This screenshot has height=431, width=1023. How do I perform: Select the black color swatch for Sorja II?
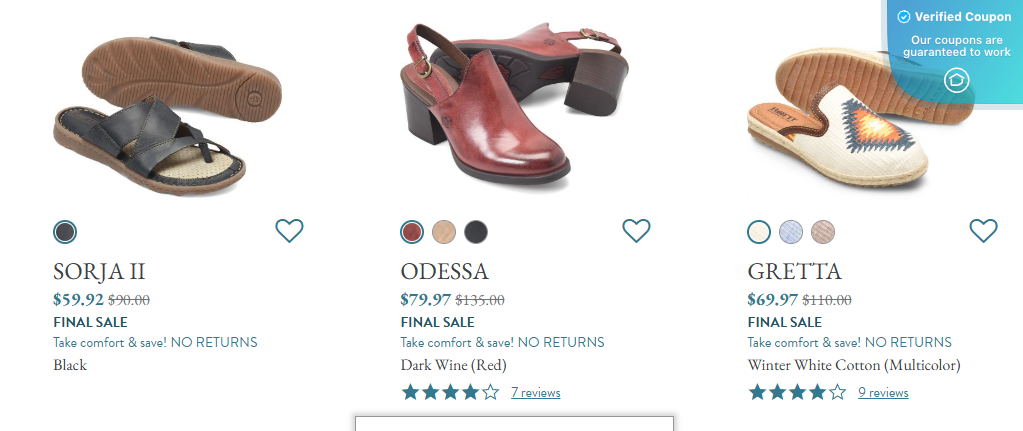coord(65,232)
